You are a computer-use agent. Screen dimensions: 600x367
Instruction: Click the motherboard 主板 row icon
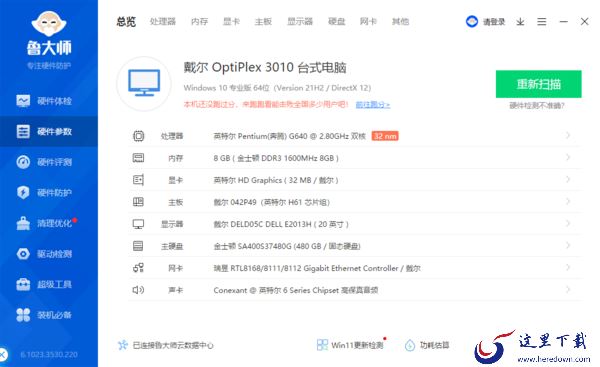pos(139,202)
